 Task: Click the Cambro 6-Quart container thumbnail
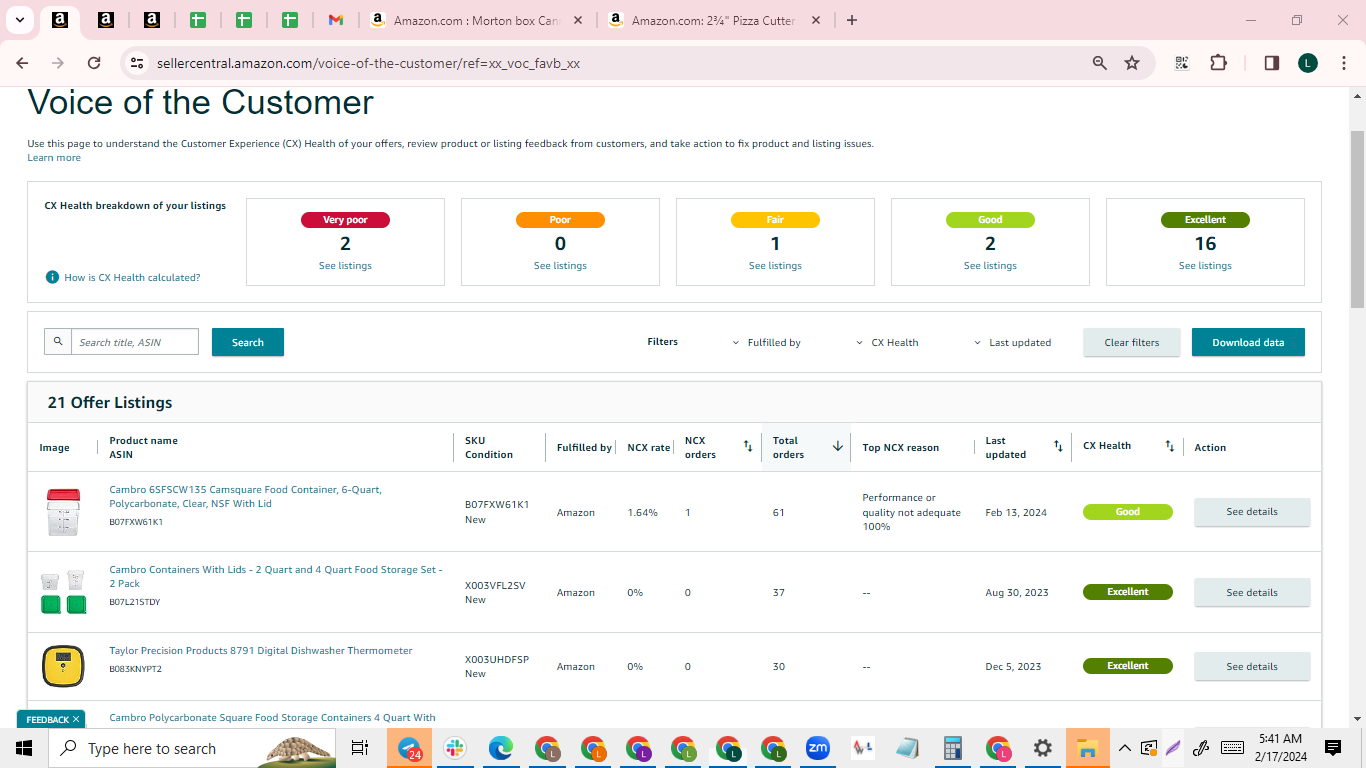[x=63, y=512]
